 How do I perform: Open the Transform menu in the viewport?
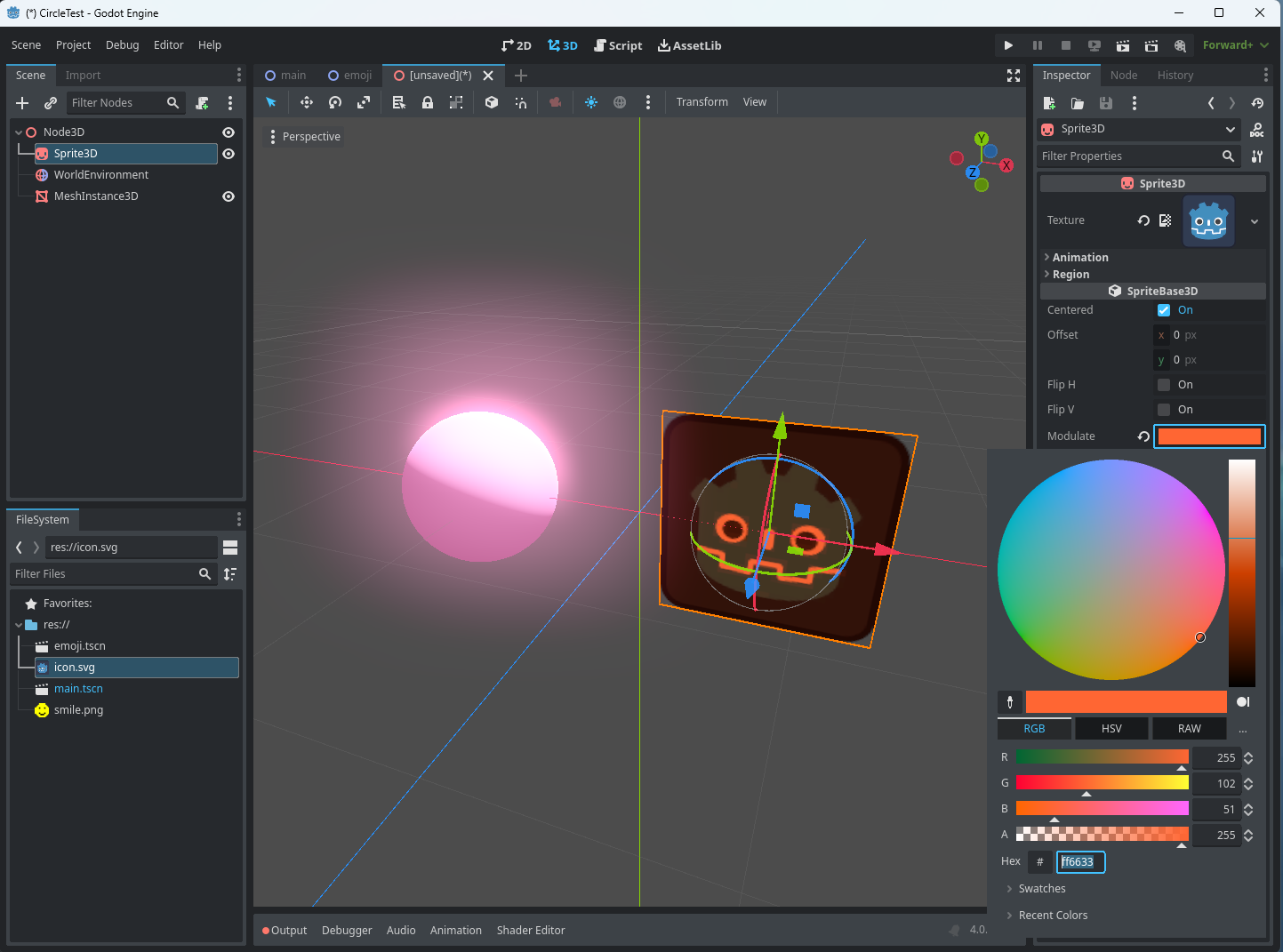click(x=702, y=101)
